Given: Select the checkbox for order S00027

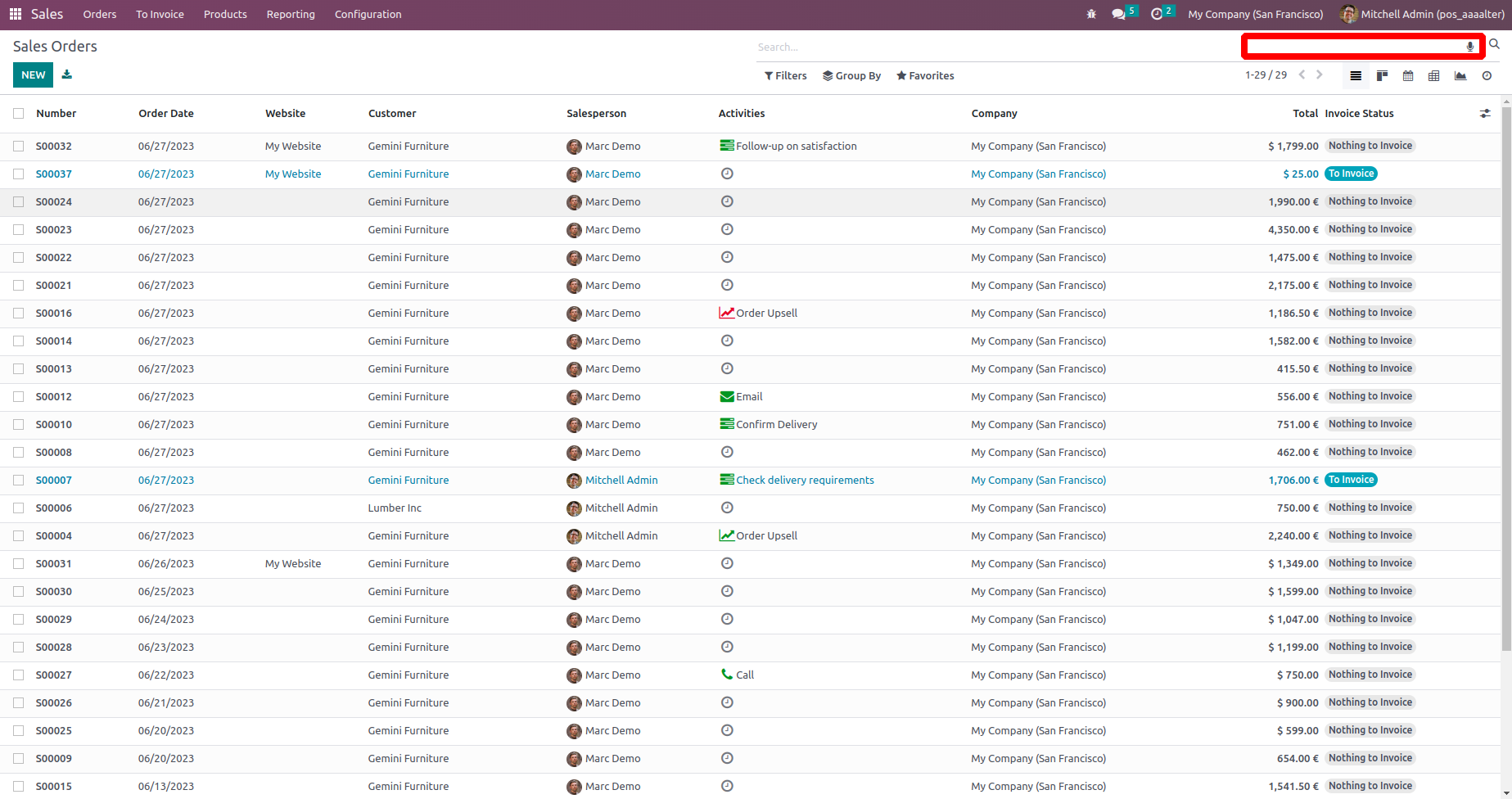Looking at the screenshot, I should click(18, 675).
